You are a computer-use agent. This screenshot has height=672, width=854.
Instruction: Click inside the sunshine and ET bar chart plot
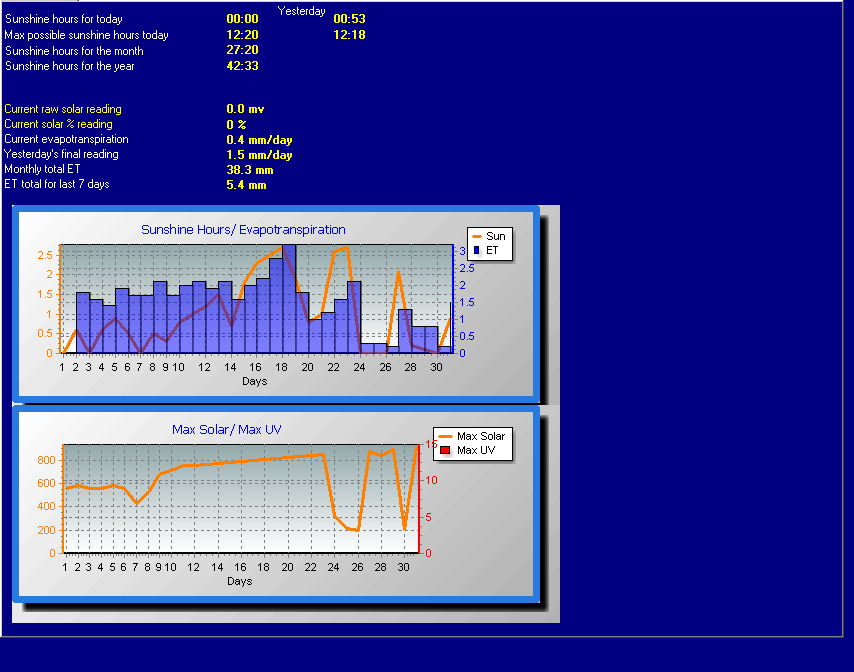click(x=256, y=299)
